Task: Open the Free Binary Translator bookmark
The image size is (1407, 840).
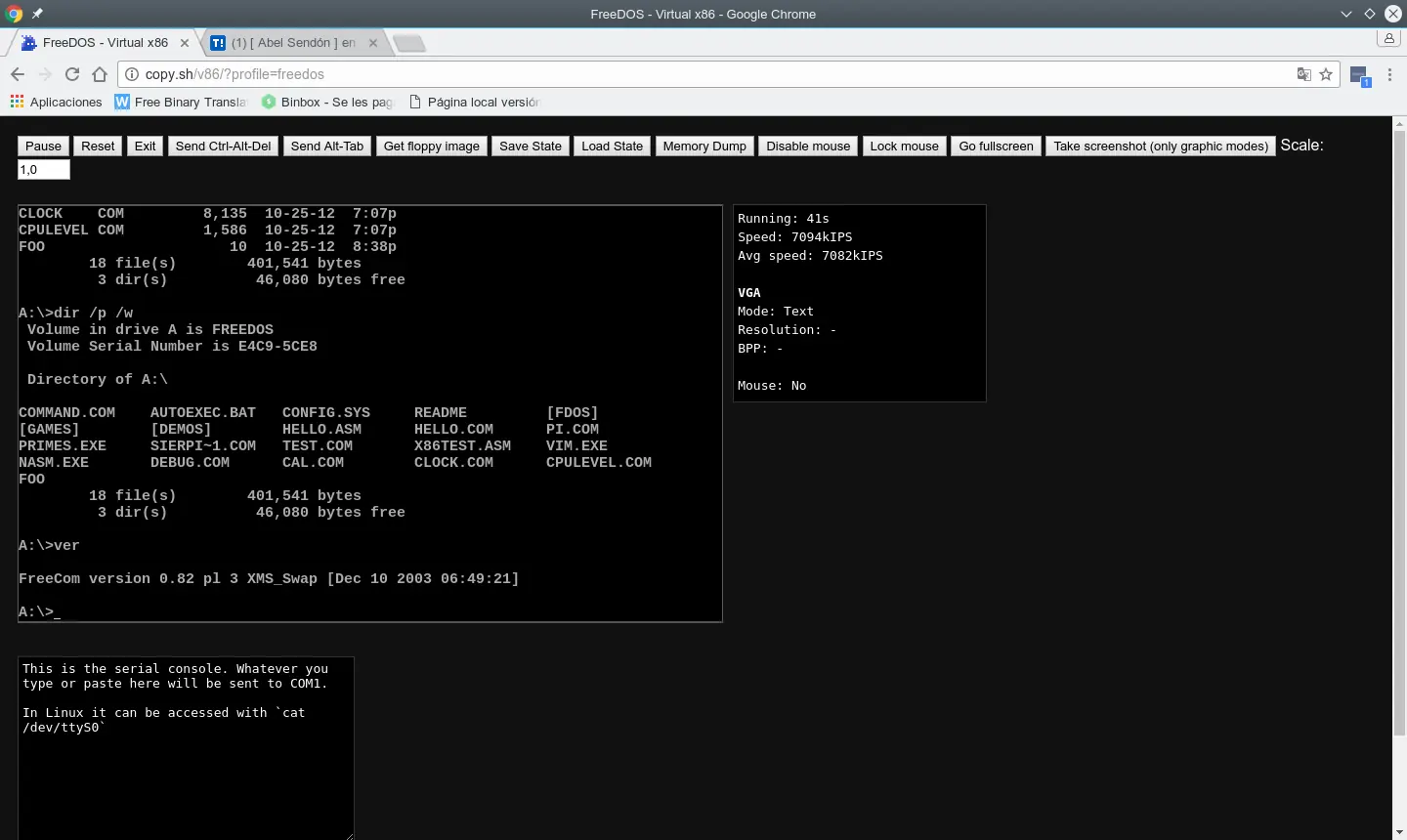Action: tap(181, 102)
